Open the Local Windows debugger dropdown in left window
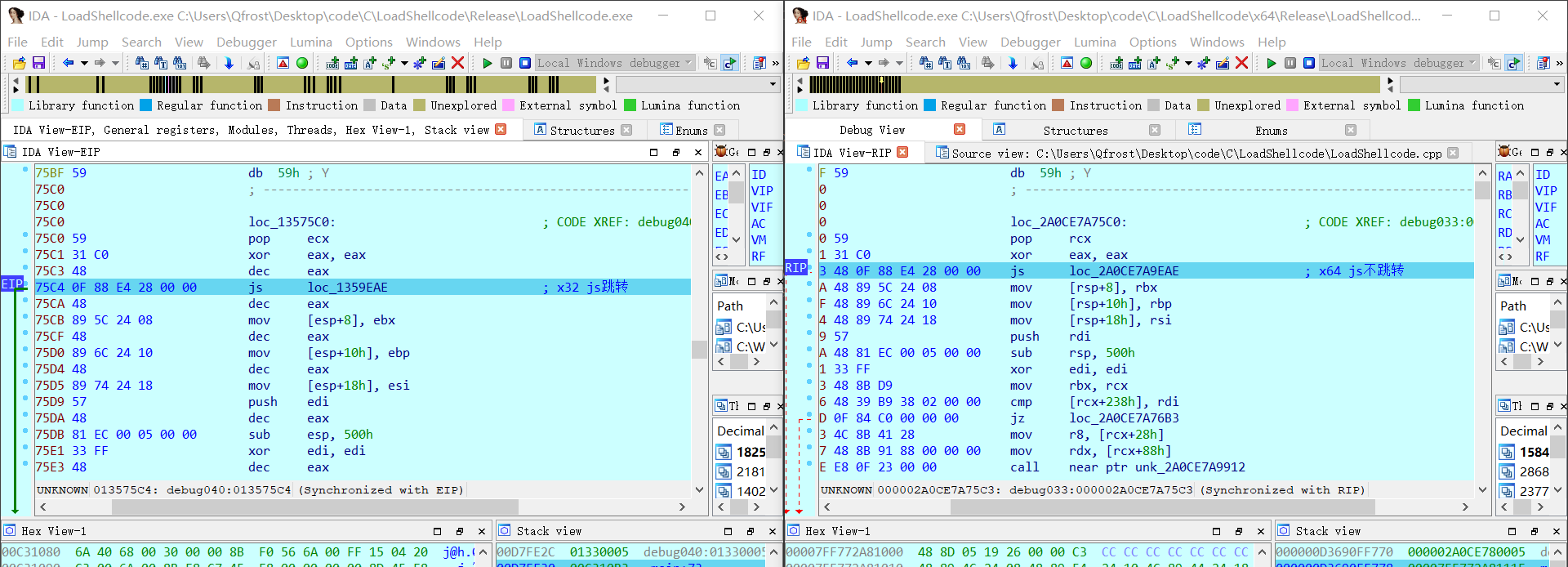Screen dimensions: 1568x567 click(688, 63)
